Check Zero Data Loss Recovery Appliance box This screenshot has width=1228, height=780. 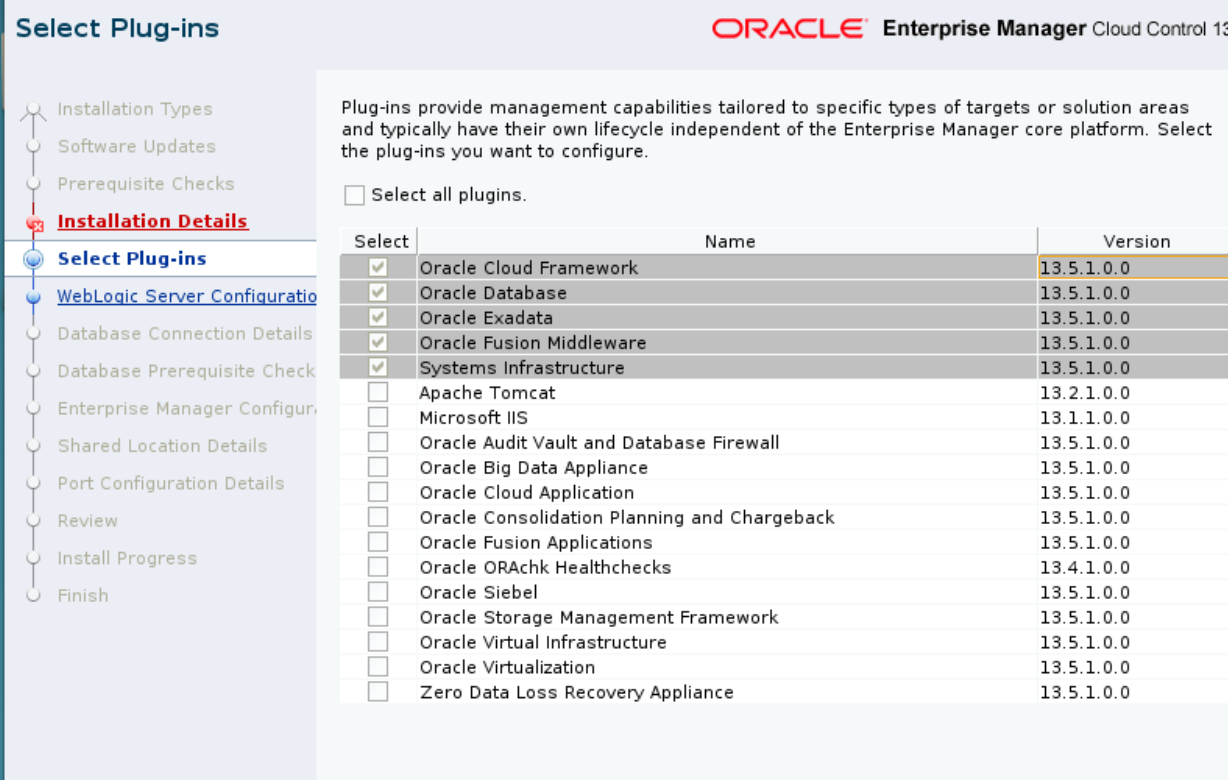pos(378,692)
